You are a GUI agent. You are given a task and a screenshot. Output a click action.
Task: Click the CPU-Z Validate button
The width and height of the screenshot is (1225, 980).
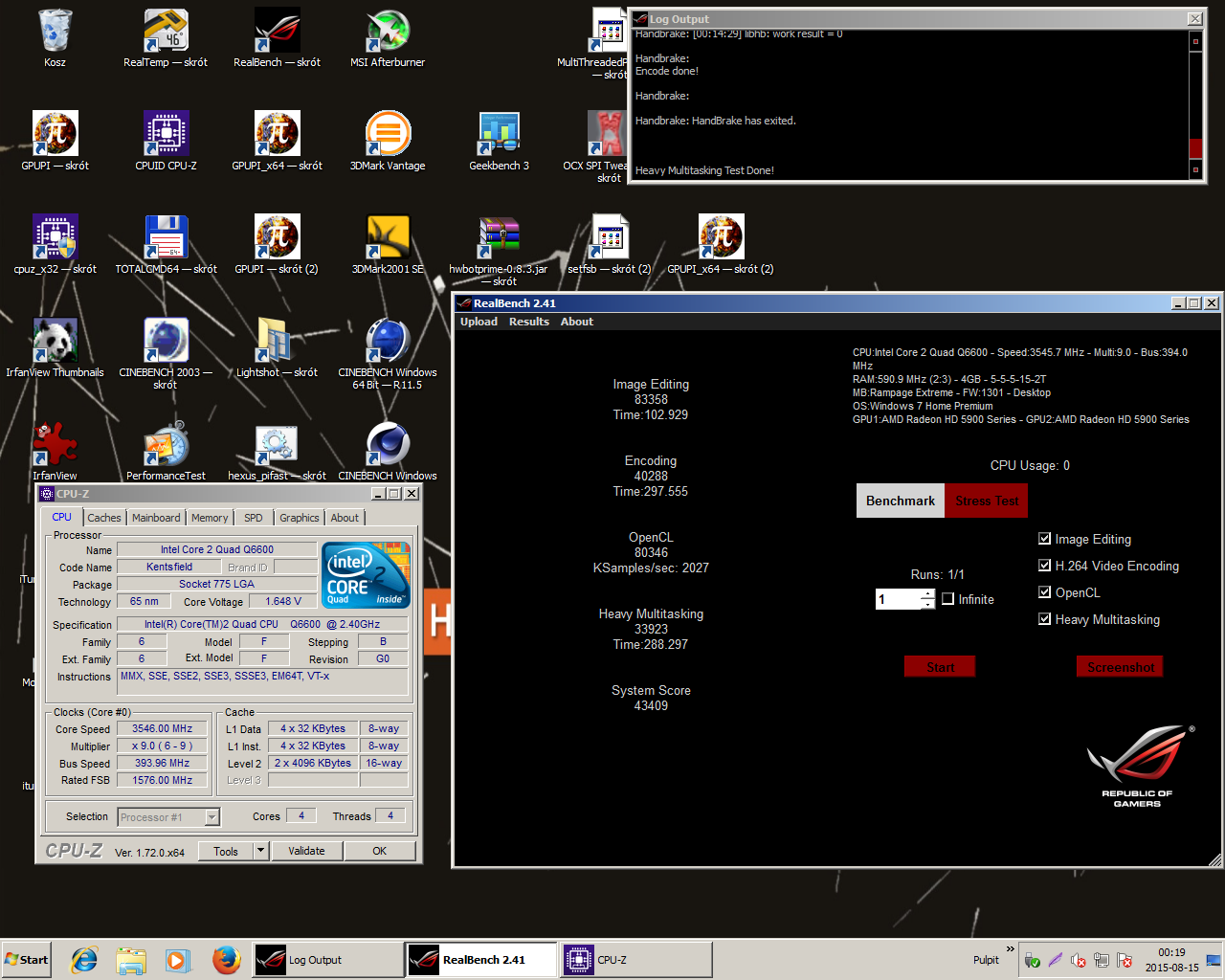306,851
